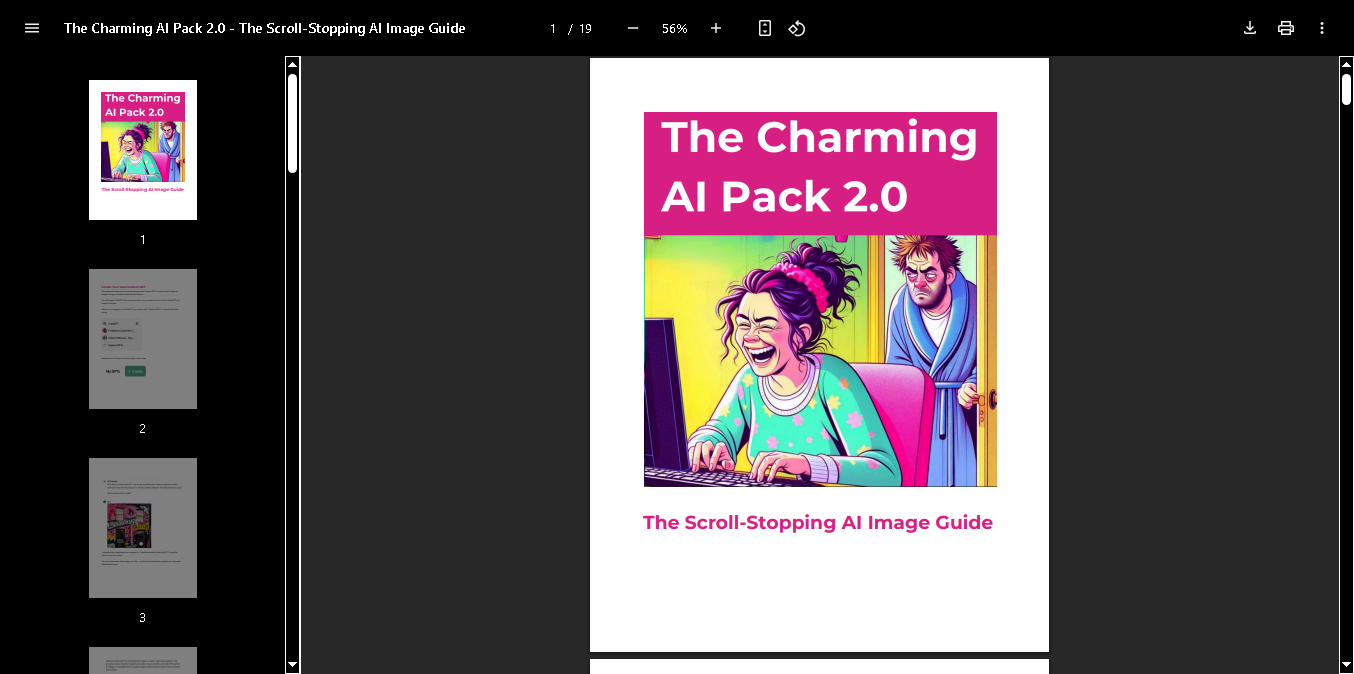Click page number label 1 under thumbnail

coord(143,240)
